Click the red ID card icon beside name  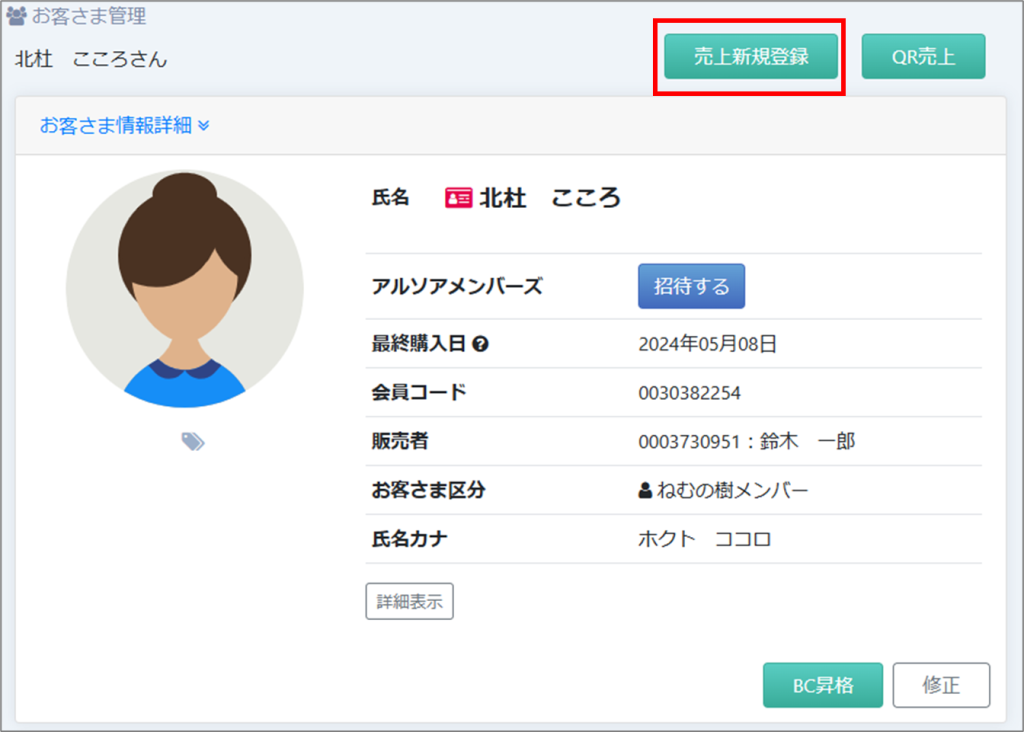(x=458, y=198)
